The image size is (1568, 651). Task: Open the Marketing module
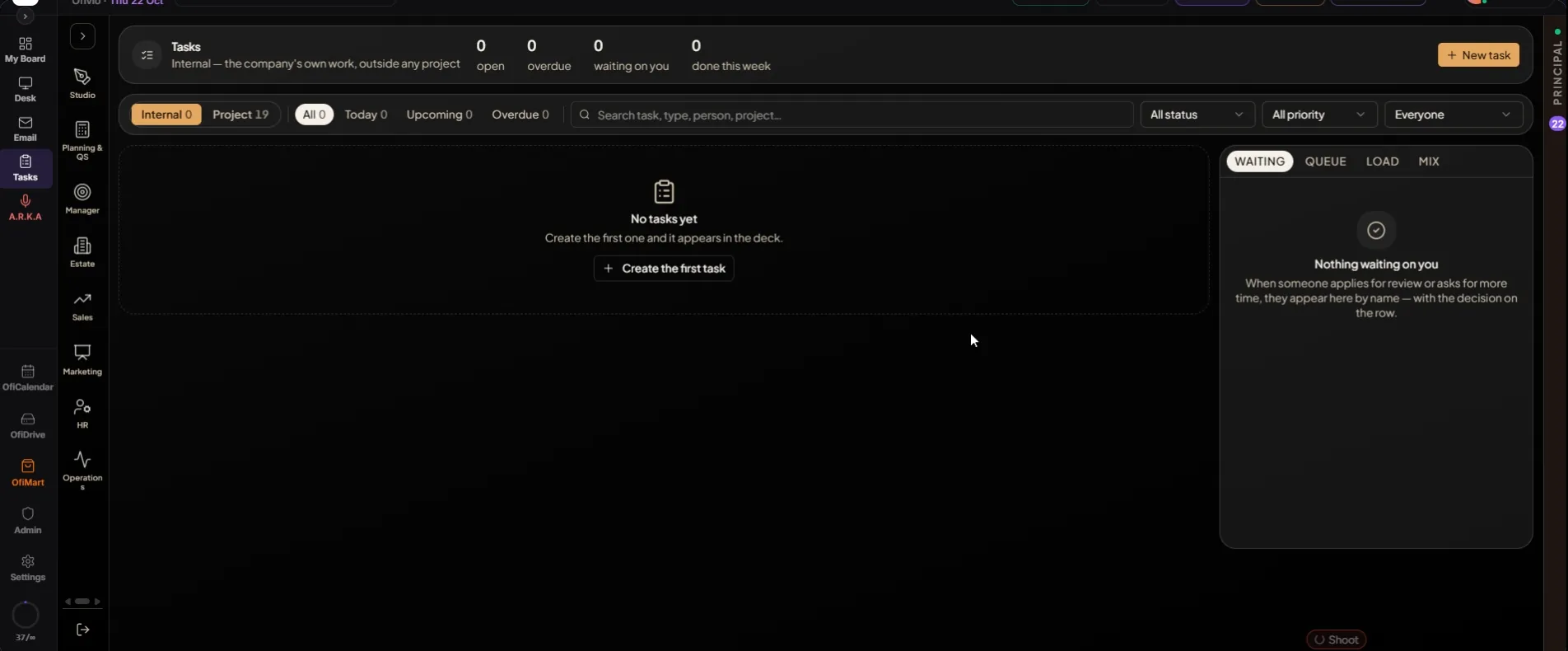(82, 360)
